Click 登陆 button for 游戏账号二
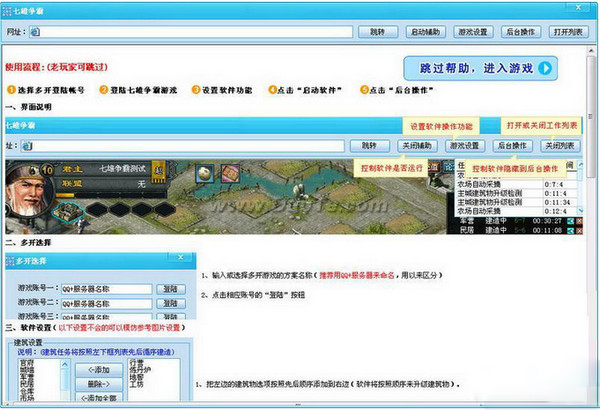Image resolution: width=600 pixels, height=410 pixels. click(x=171, y=304)
